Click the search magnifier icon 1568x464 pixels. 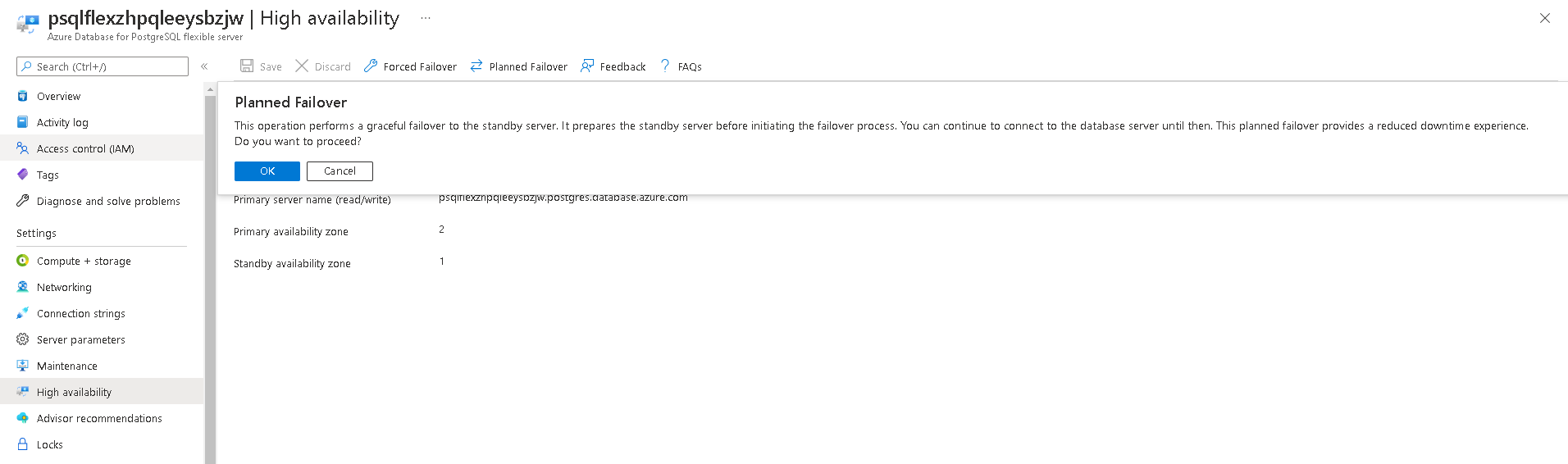tap(27, 66)
